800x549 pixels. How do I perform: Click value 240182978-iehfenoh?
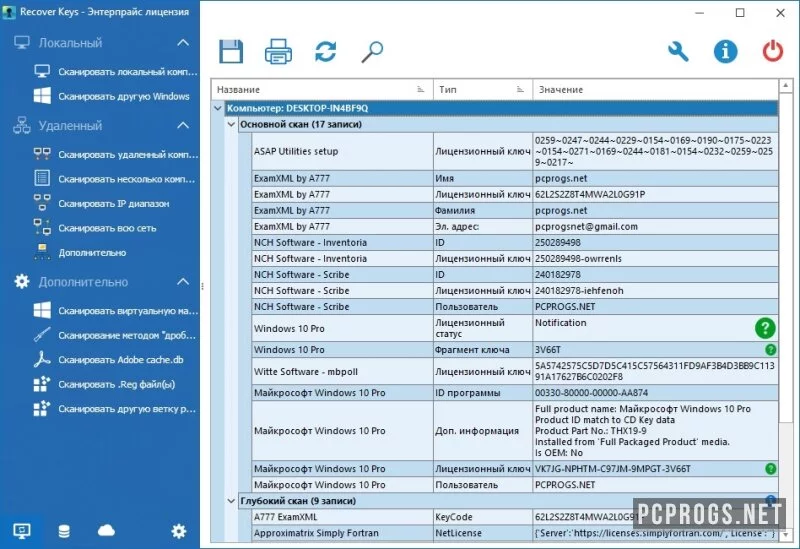579,291
